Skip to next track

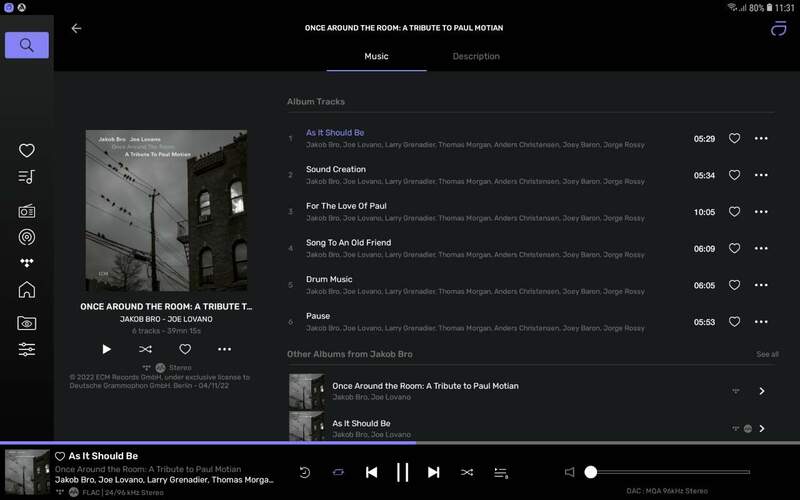pos(434,472)
